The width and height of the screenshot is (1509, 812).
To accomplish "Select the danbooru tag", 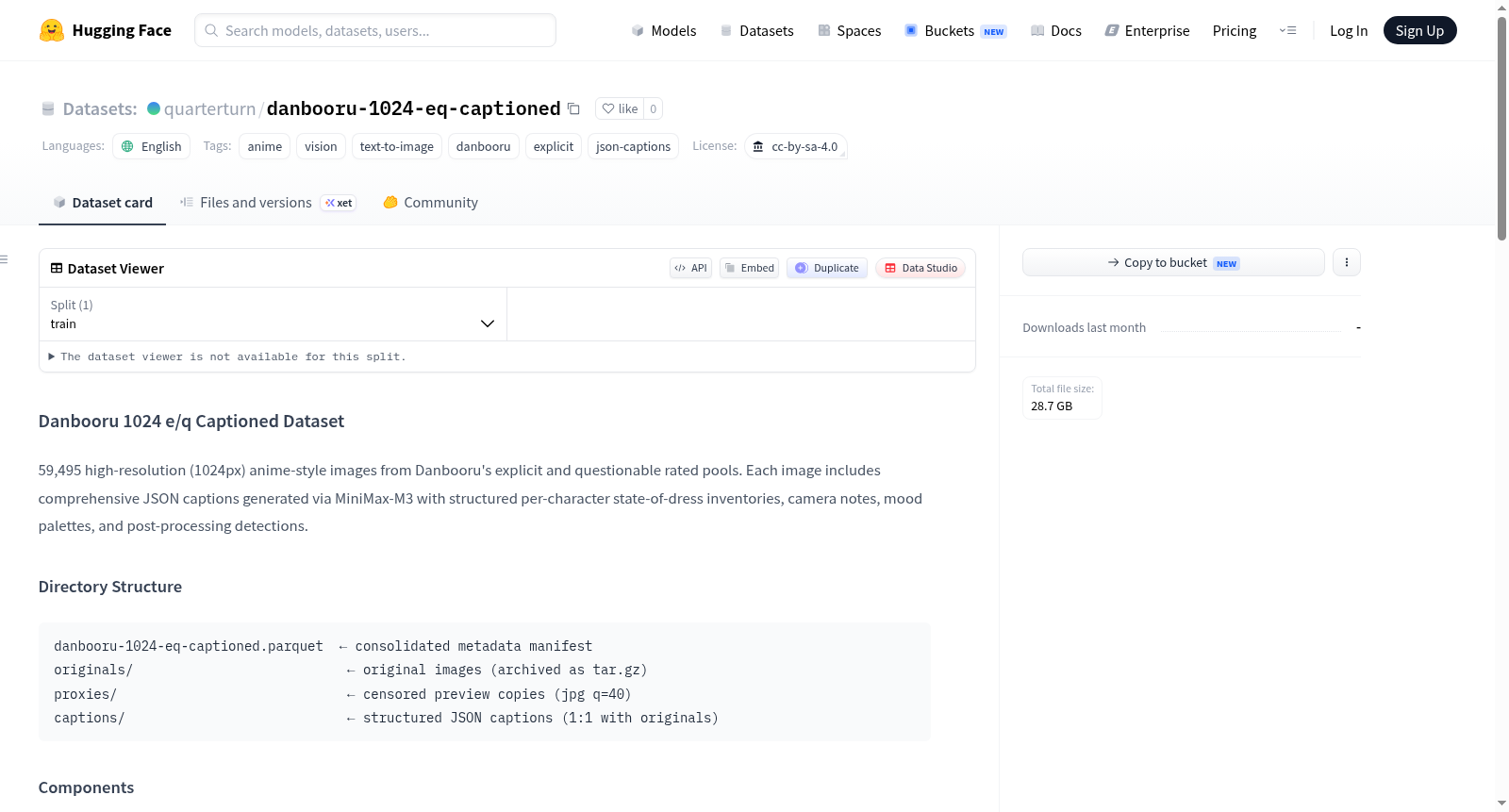I will pos(484,146).
